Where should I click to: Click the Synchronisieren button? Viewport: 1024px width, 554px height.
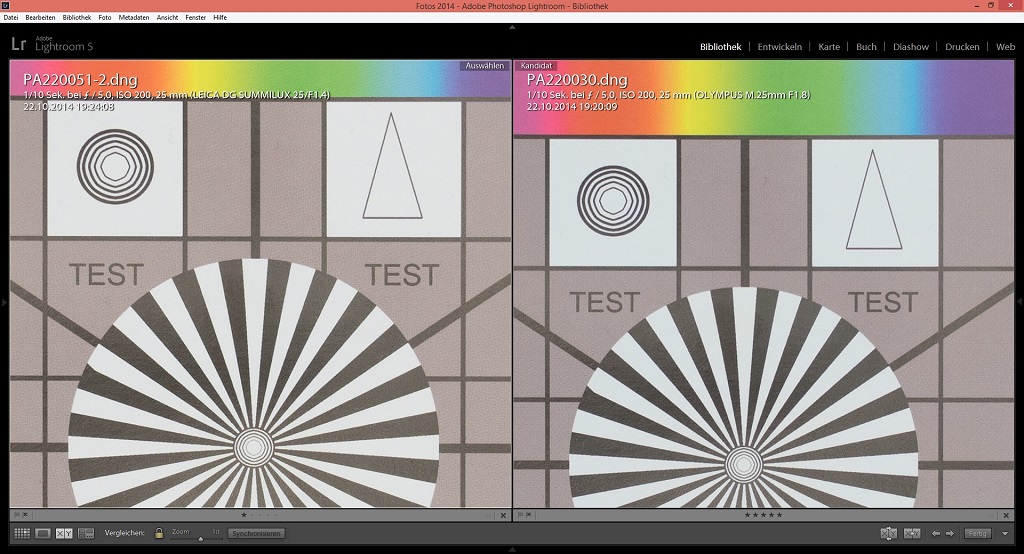[256, 534]
